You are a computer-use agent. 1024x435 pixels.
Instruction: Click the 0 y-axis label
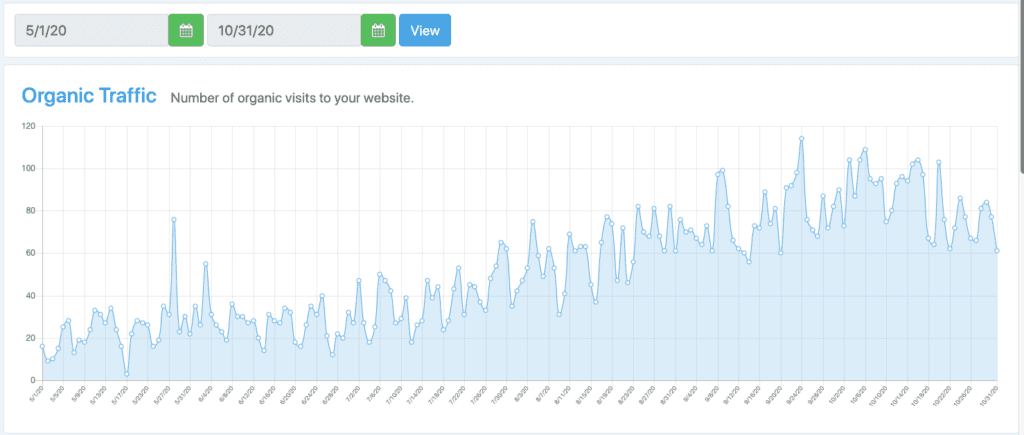coord(32,380)
